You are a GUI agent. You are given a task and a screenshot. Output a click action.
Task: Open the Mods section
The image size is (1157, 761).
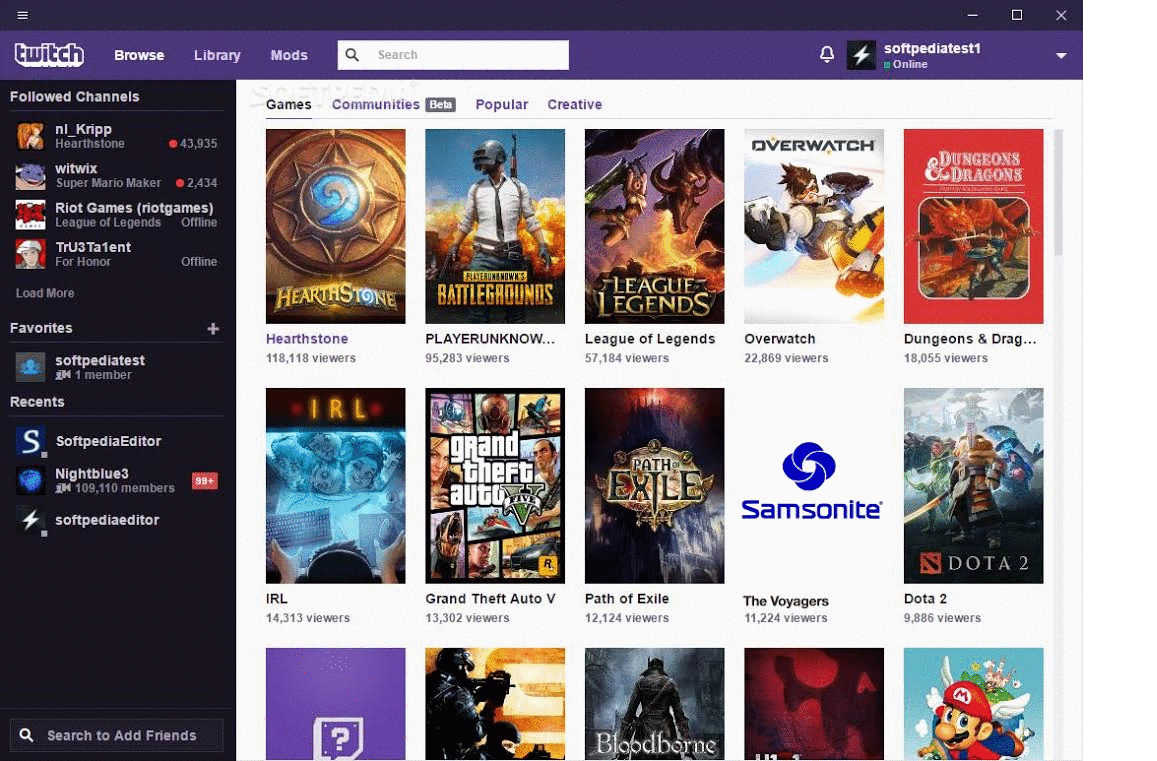[289, 55]
